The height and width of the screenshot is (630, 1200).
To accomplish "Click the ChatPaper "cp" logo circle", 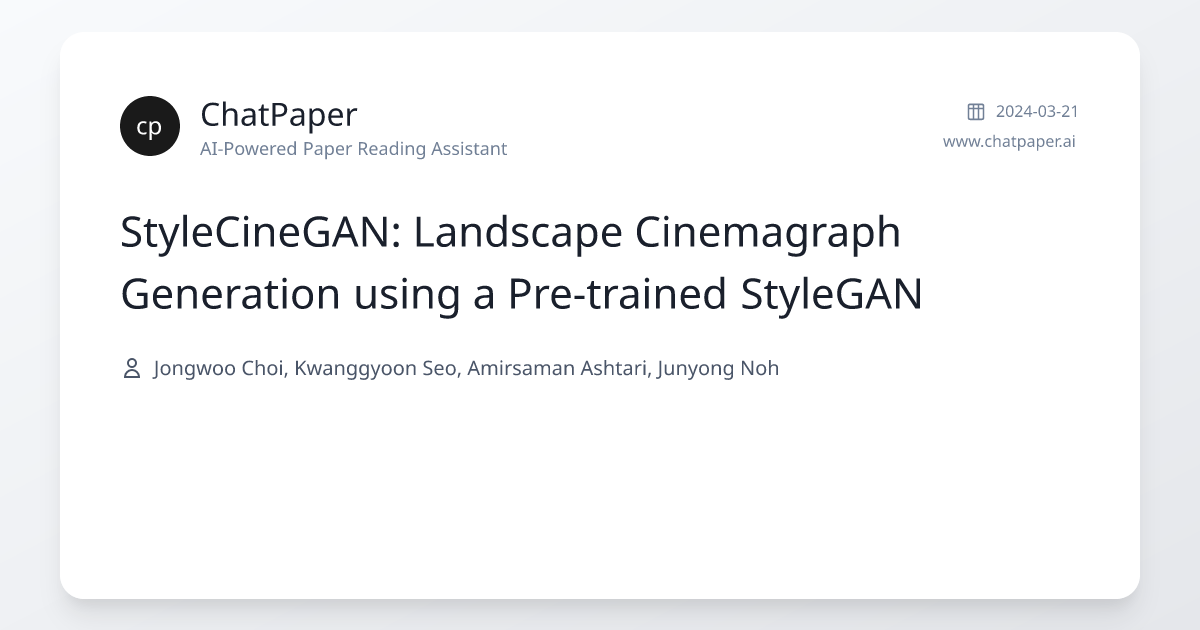I will [150, 126].
